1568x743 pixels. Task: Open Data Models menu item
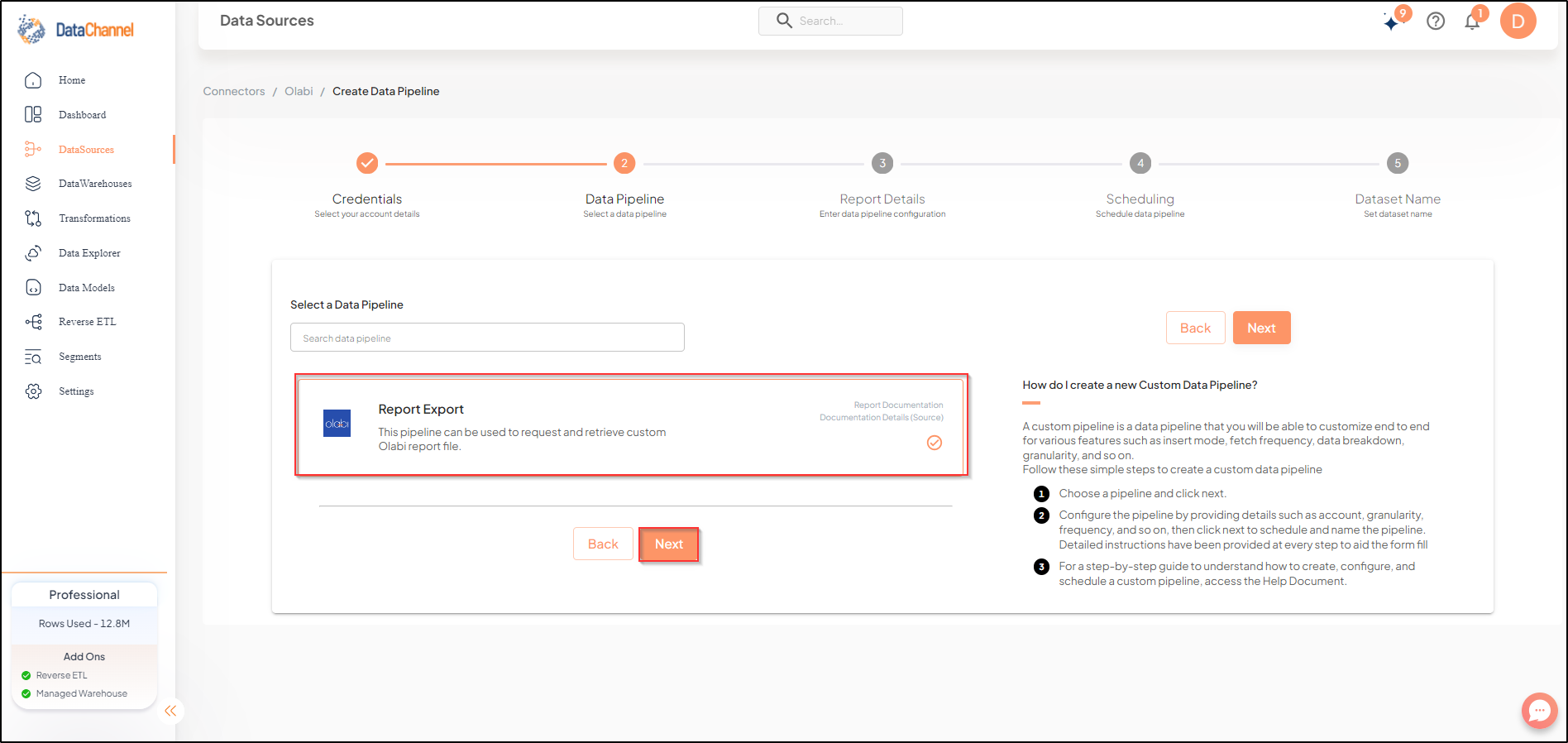[x=86, y=288]
